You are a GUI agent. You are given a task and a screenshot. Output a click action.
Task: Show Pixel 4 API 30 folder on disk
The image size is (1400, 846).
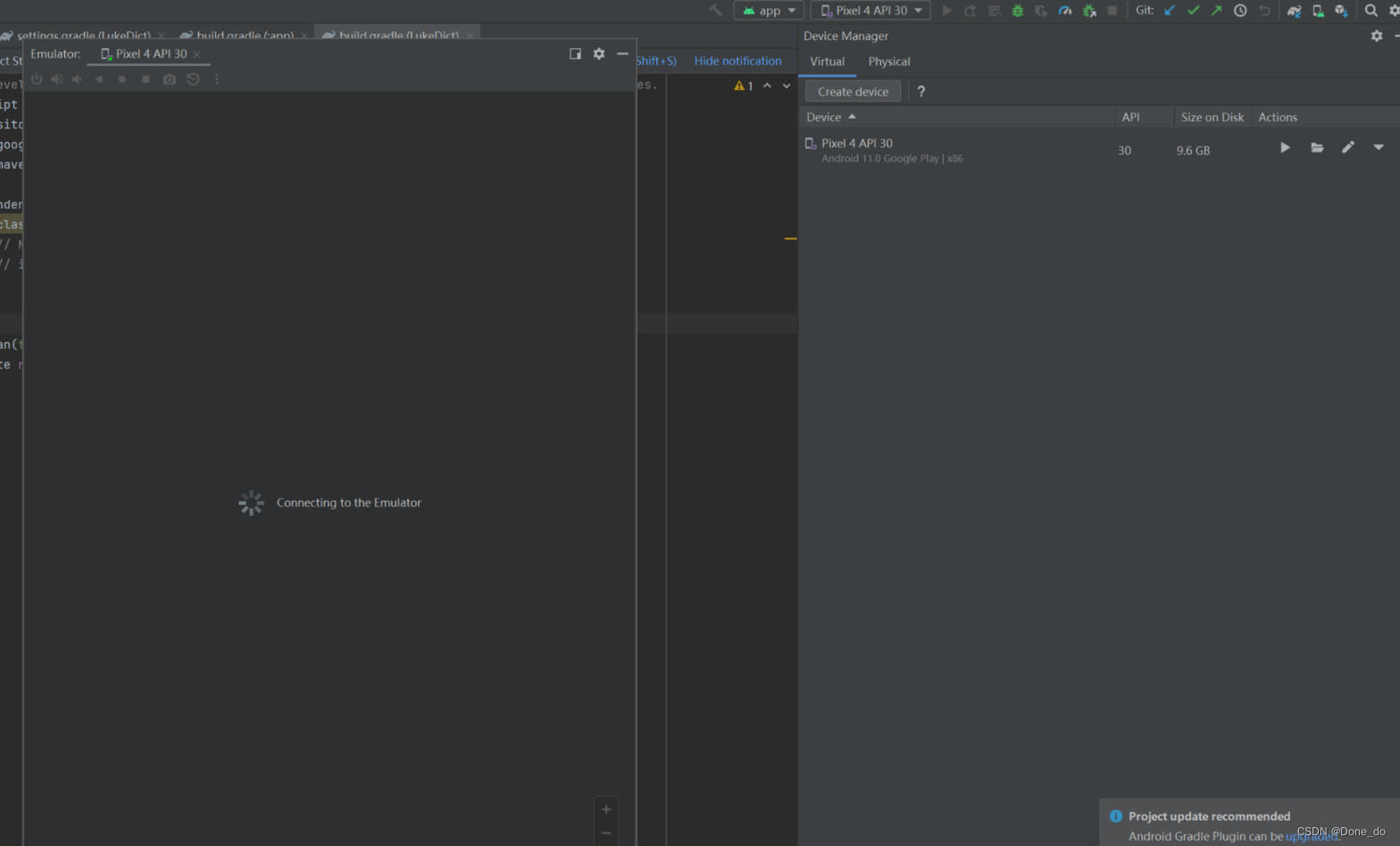pos(1317,147)
